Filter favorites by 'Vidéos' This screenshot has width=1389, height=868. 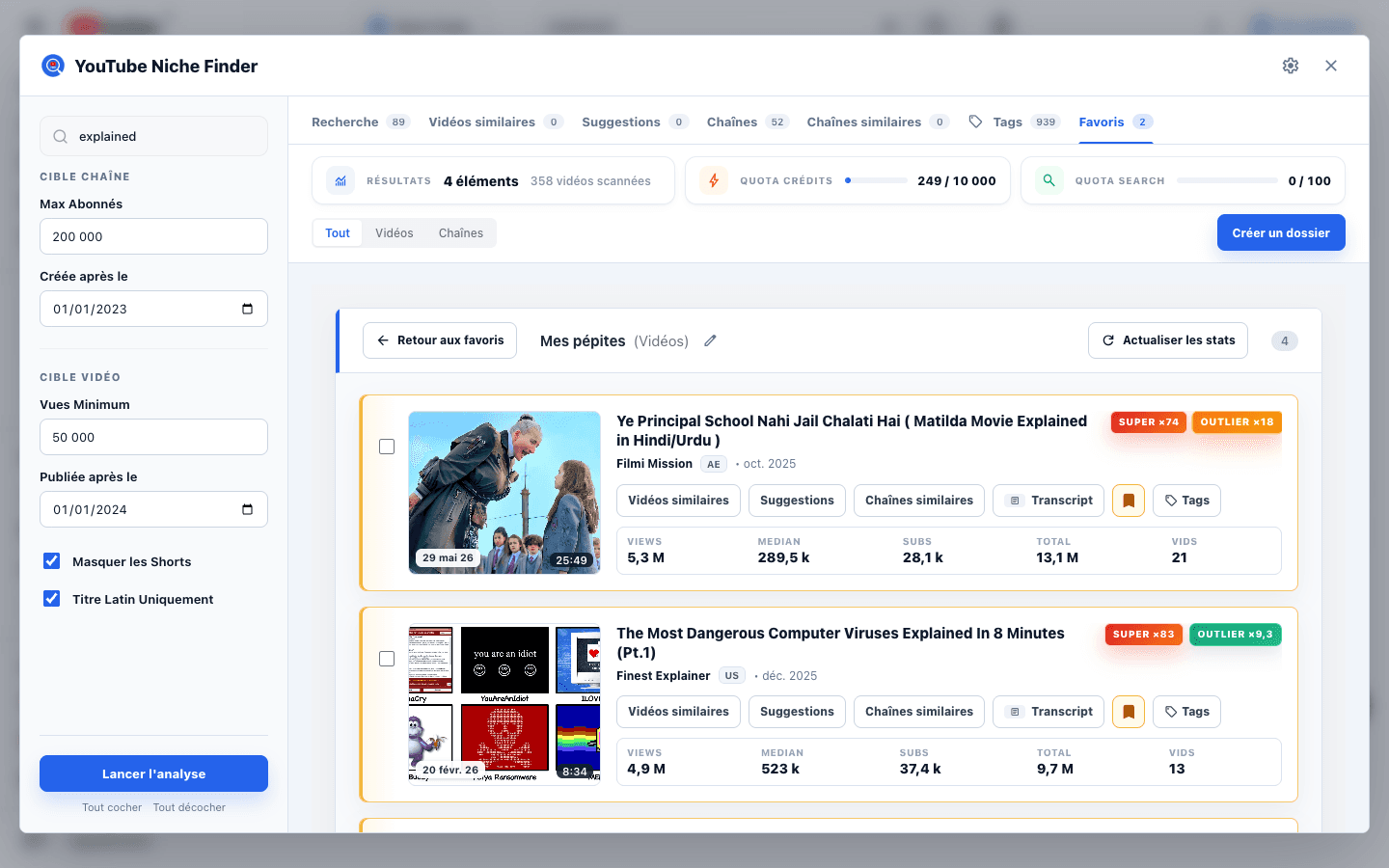click(x=395, y=233)
